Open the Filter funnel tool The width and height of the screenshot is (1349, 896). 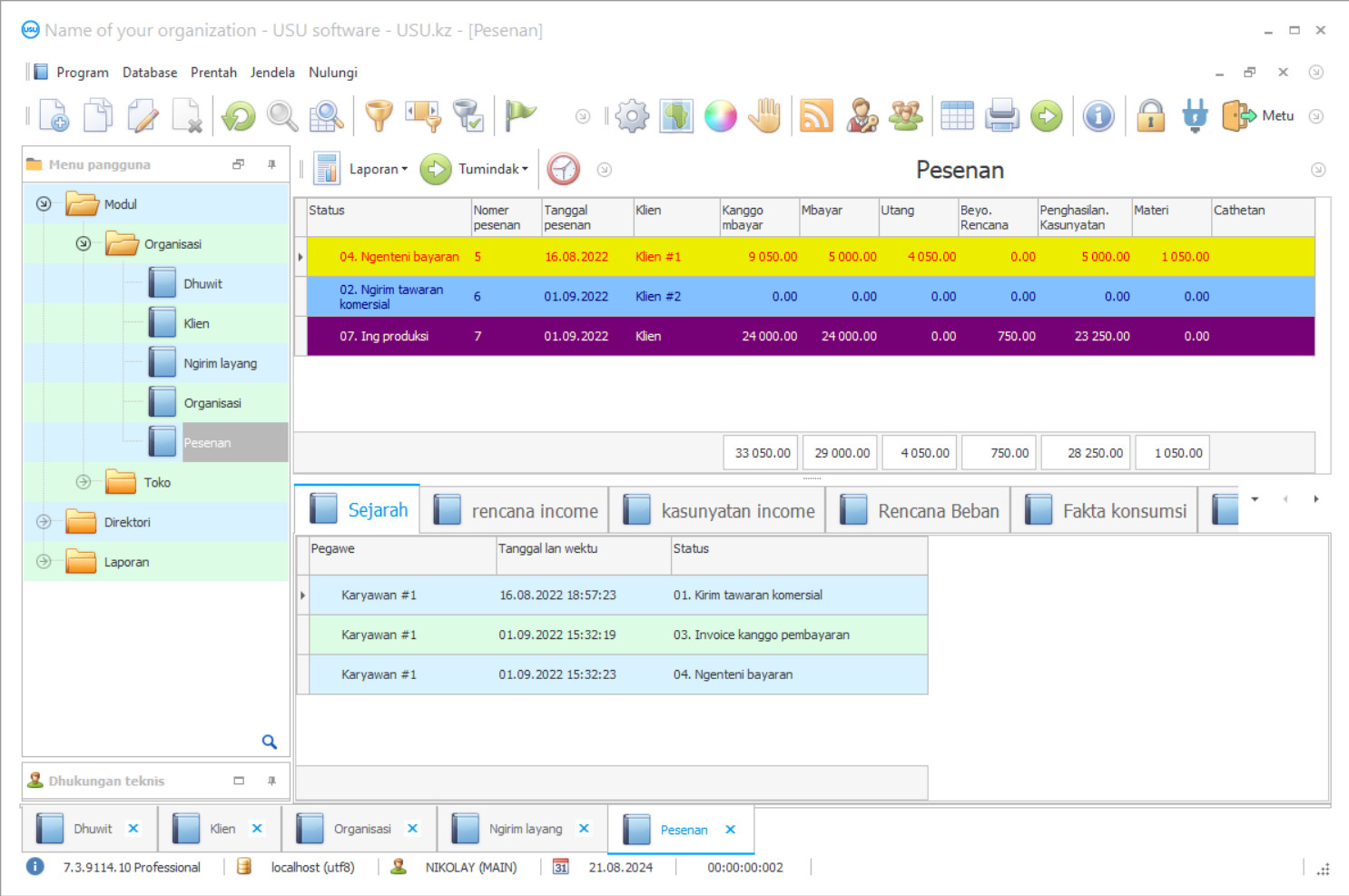point(379,115)
